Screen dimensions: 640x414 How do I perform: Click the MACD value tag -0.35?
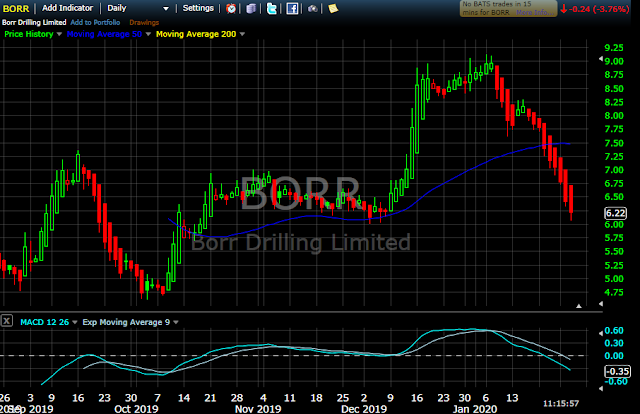[x=617, y=371]
